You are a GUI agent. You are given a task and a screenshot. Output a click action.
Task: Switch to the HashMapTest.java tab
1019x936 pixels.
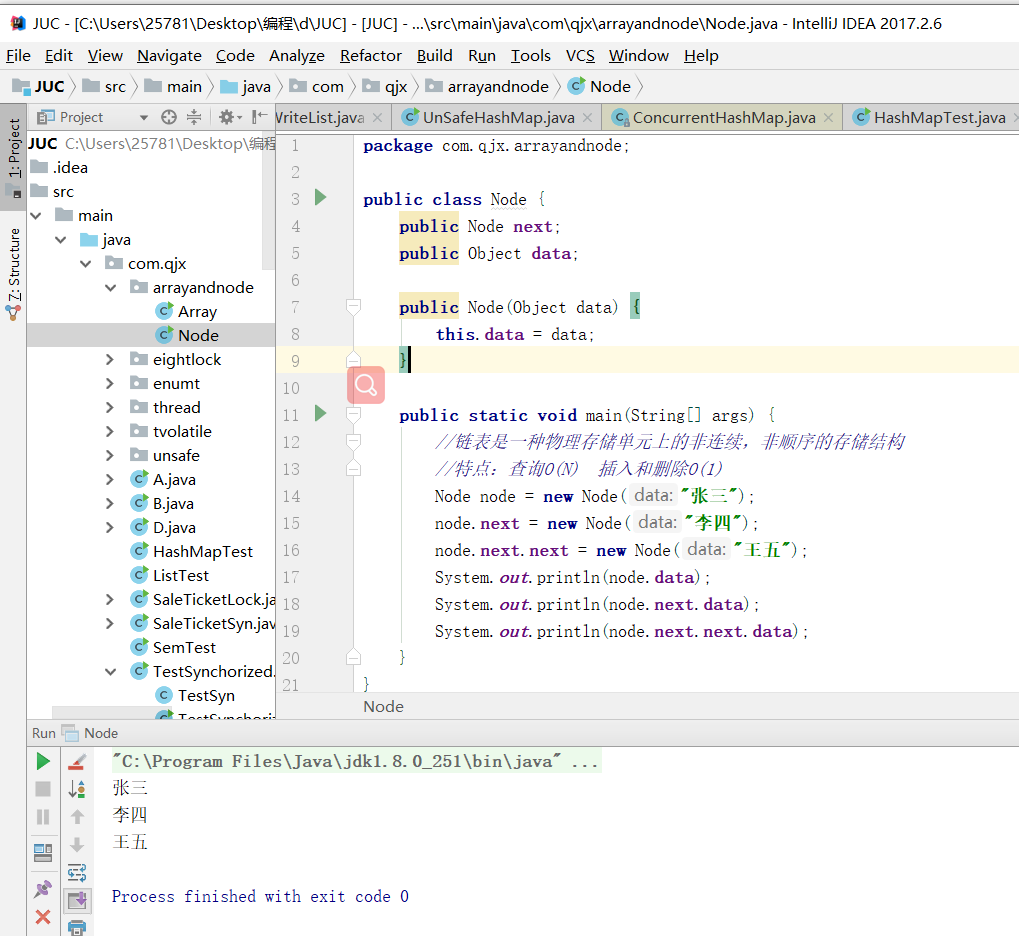(940, 117)
